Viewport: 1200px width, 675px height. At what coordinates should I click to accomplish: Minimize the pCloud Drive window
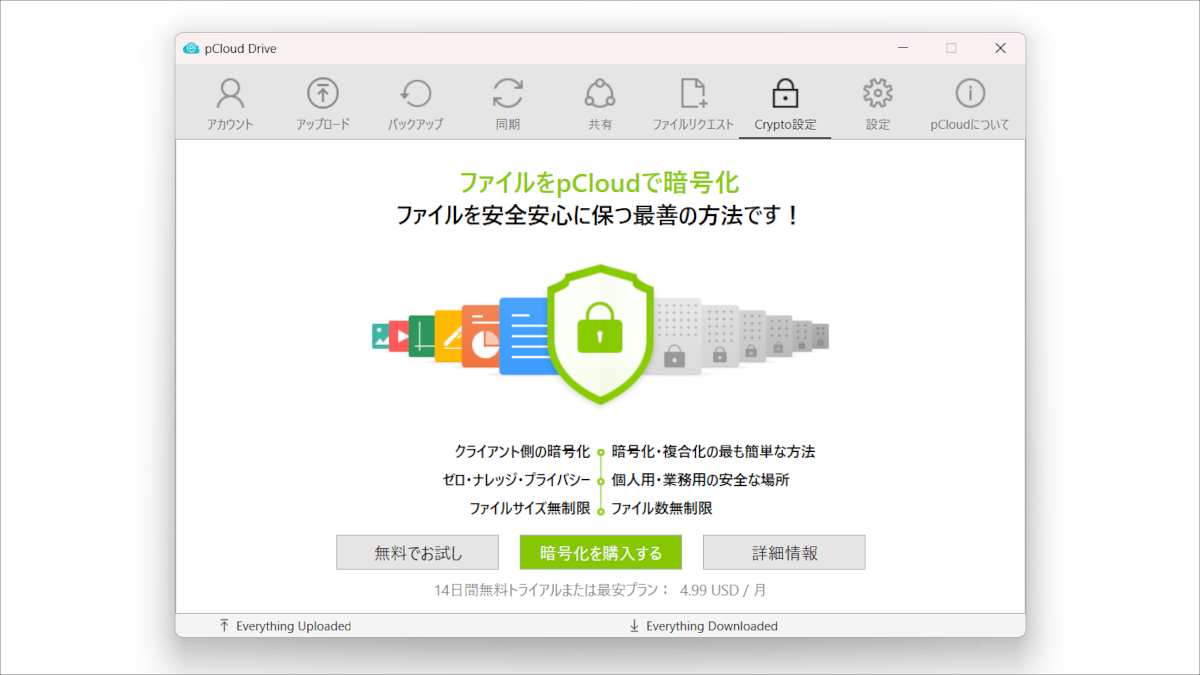(x=901, y=48)
